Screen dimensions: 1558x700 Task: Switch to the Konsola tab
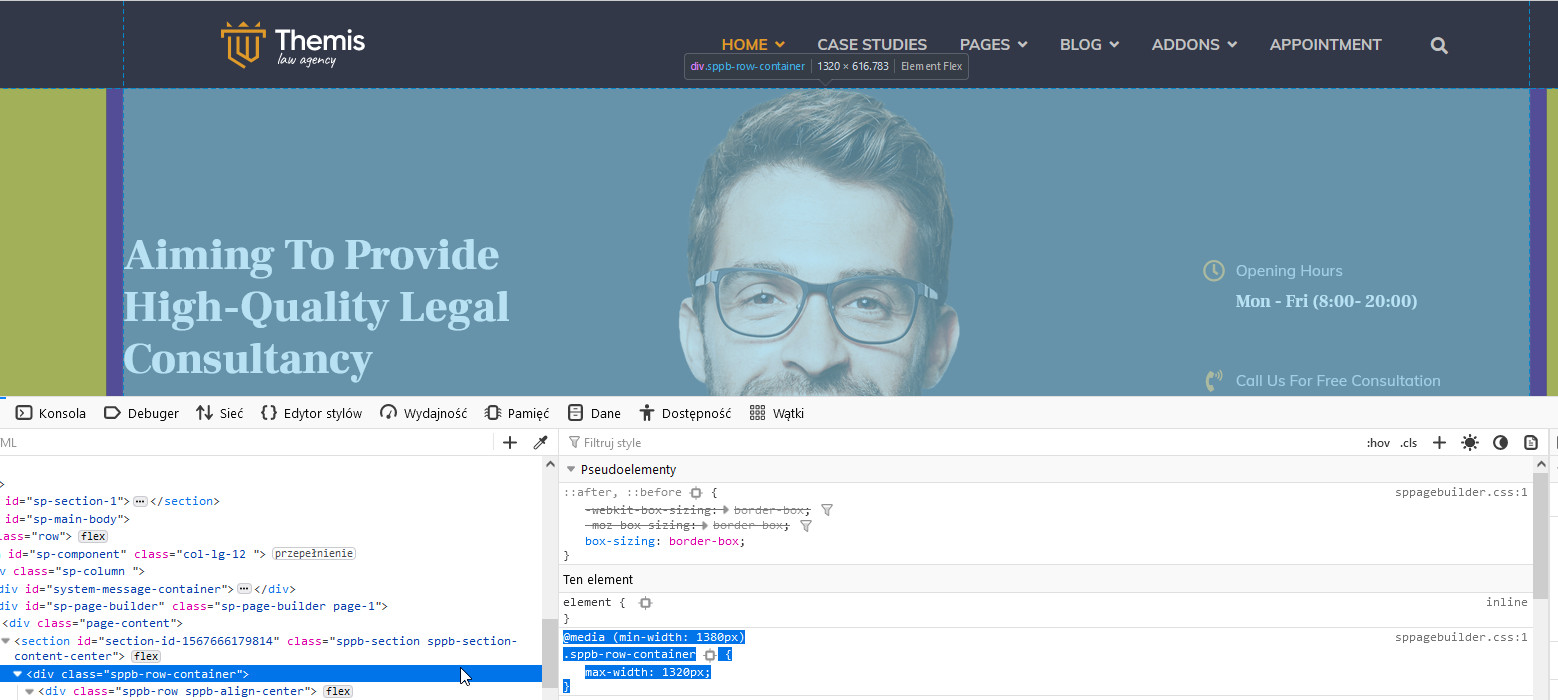(x=51, y=413)
